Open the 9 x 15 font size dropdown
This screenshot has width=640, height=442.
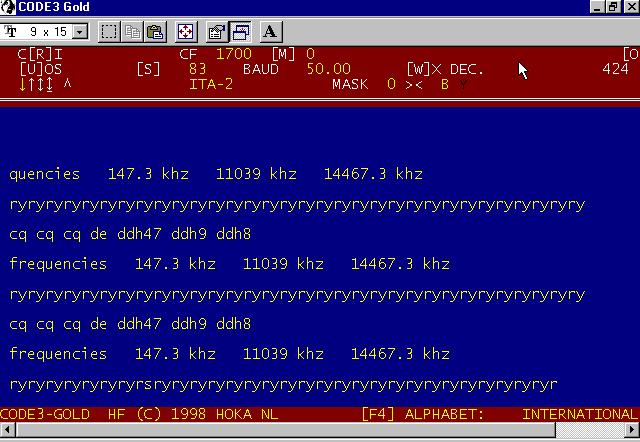pos(80,32)
